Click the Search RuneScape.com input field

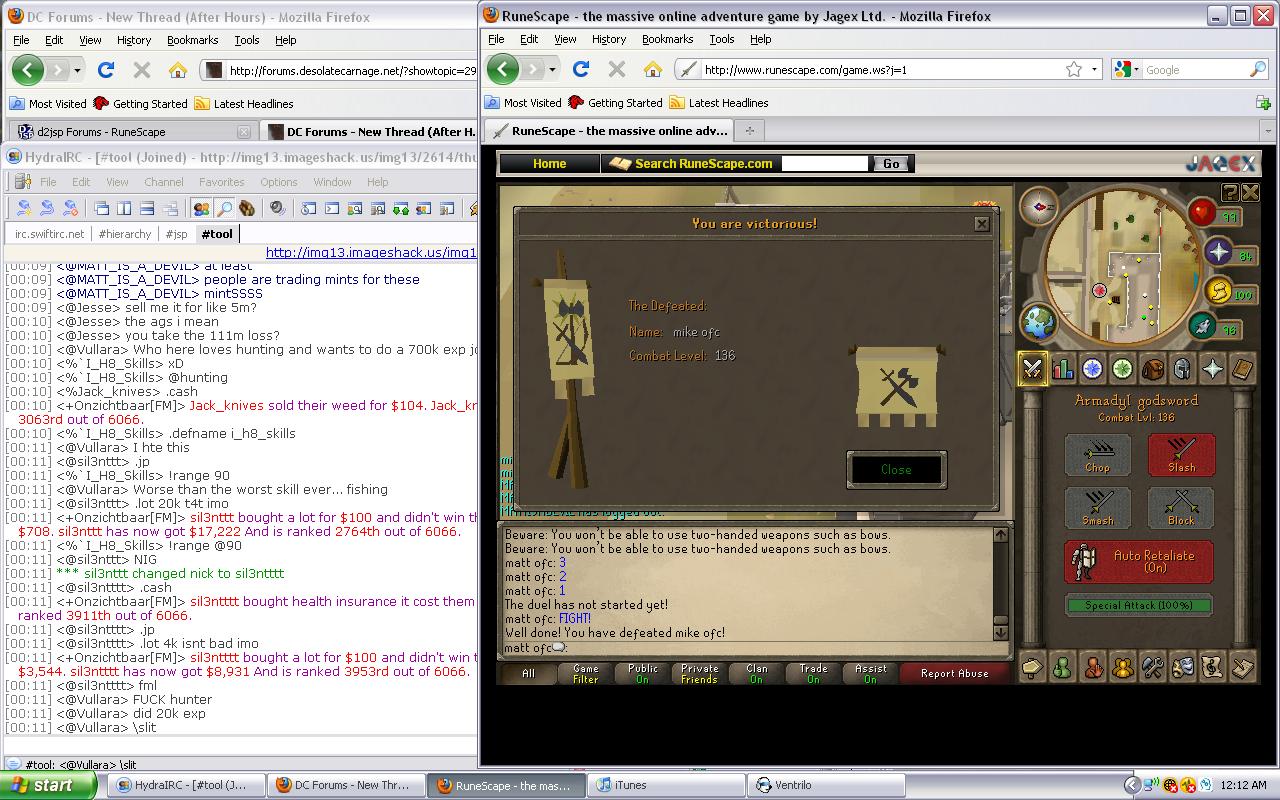pyautogui.click(x=826, y=163)
